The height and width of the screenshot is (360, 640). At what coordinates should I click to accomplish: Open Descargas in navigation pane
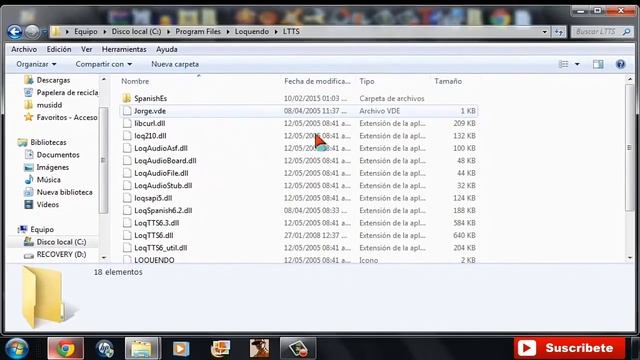pos(53,80)
